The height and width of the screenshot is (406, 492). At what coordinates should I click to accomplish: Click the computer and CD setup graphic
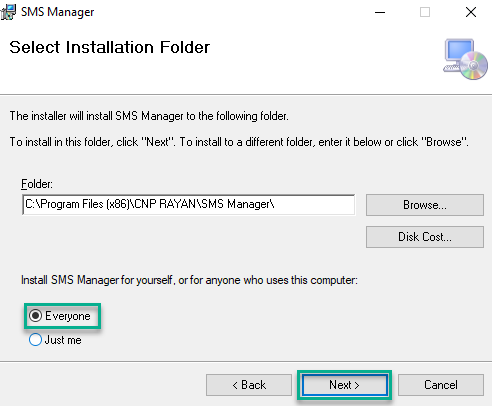[465, 59]
